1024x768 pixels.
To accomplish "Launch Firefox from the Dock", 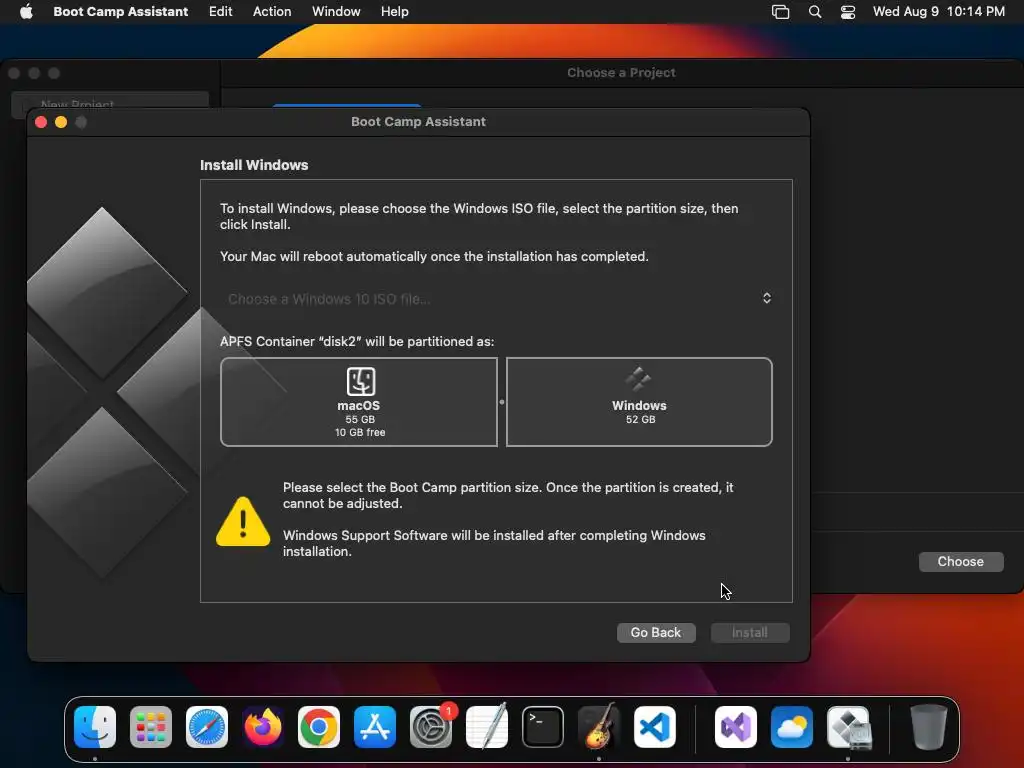I will tap(263, 727).
